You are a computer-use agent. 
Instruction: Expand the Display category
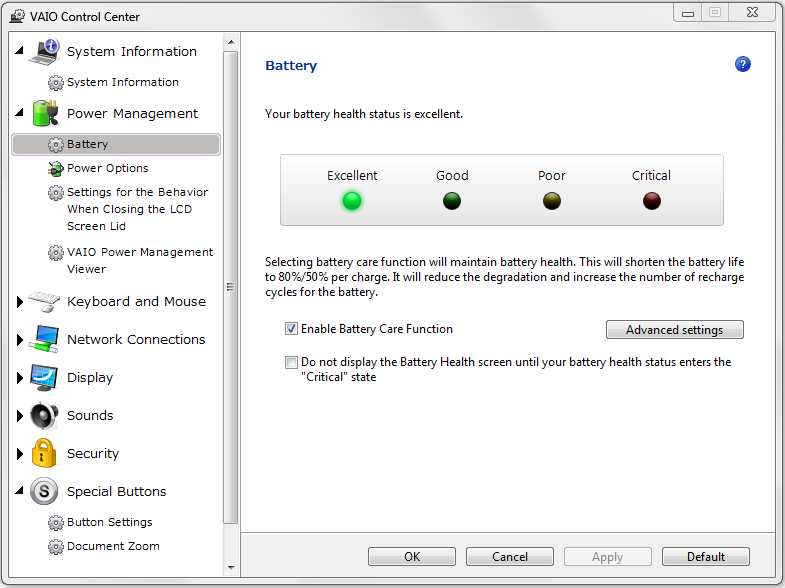click(x=20, y=378)
